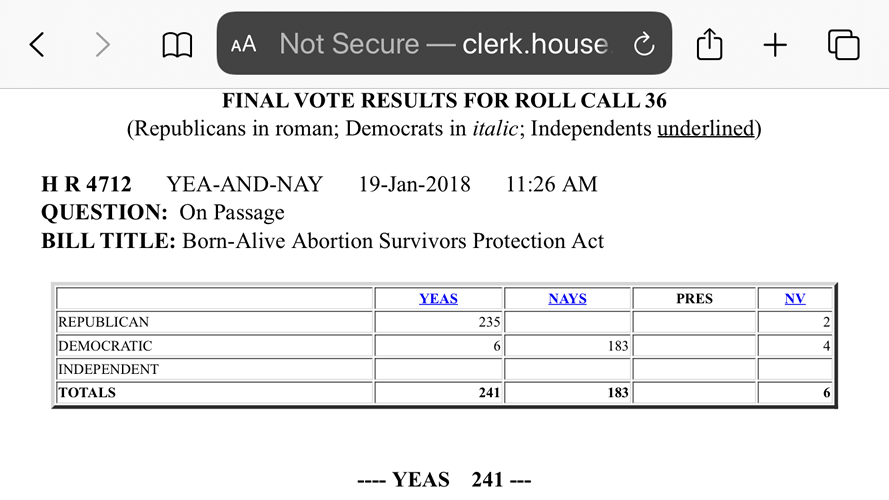
Task: Reload the page with the refresh icon
Action: tap(644, 44)
